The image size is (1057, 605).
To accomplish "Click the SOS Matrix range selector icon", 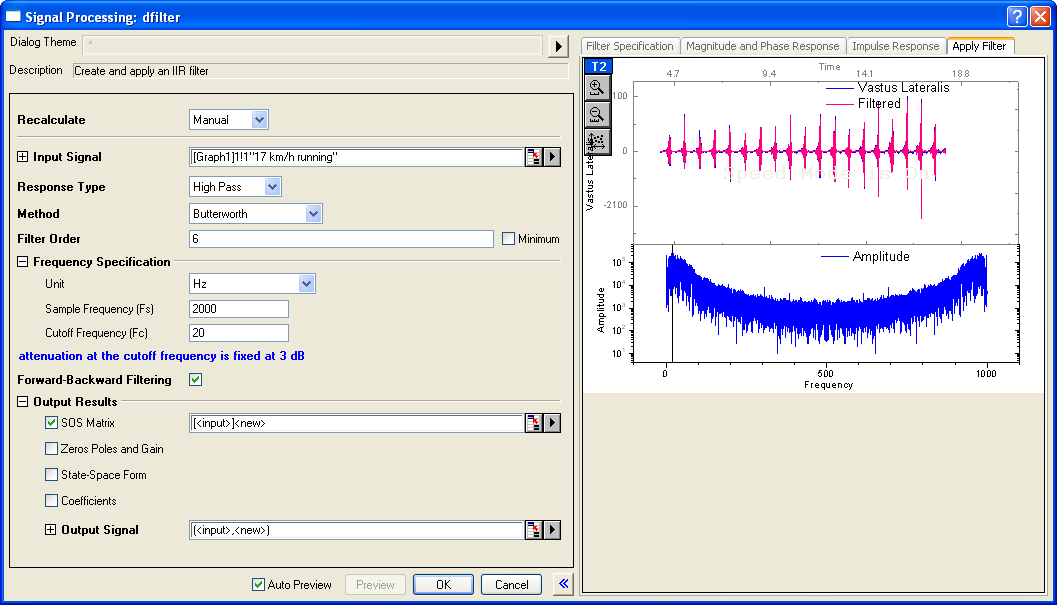I will point(533,422).
